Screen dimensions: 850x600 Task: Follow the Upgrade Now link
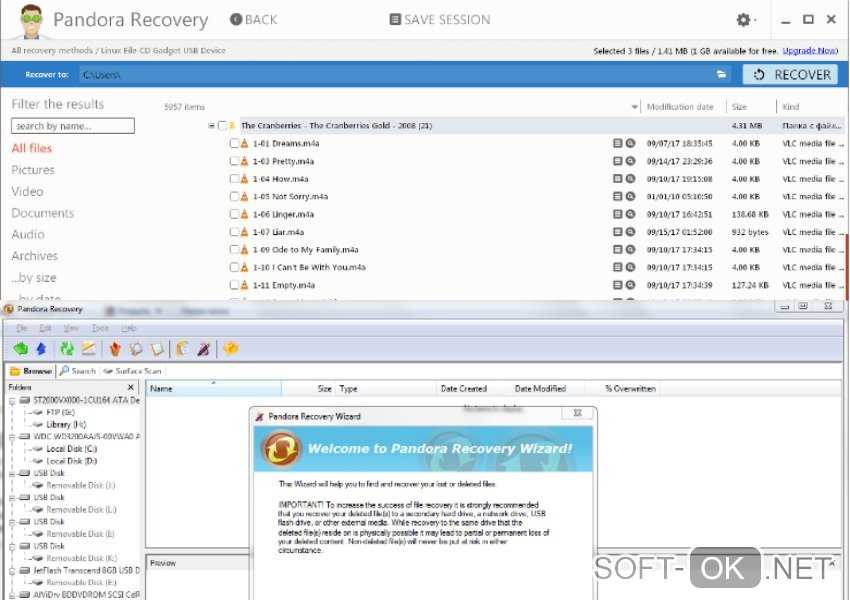(x=809, y=51)
